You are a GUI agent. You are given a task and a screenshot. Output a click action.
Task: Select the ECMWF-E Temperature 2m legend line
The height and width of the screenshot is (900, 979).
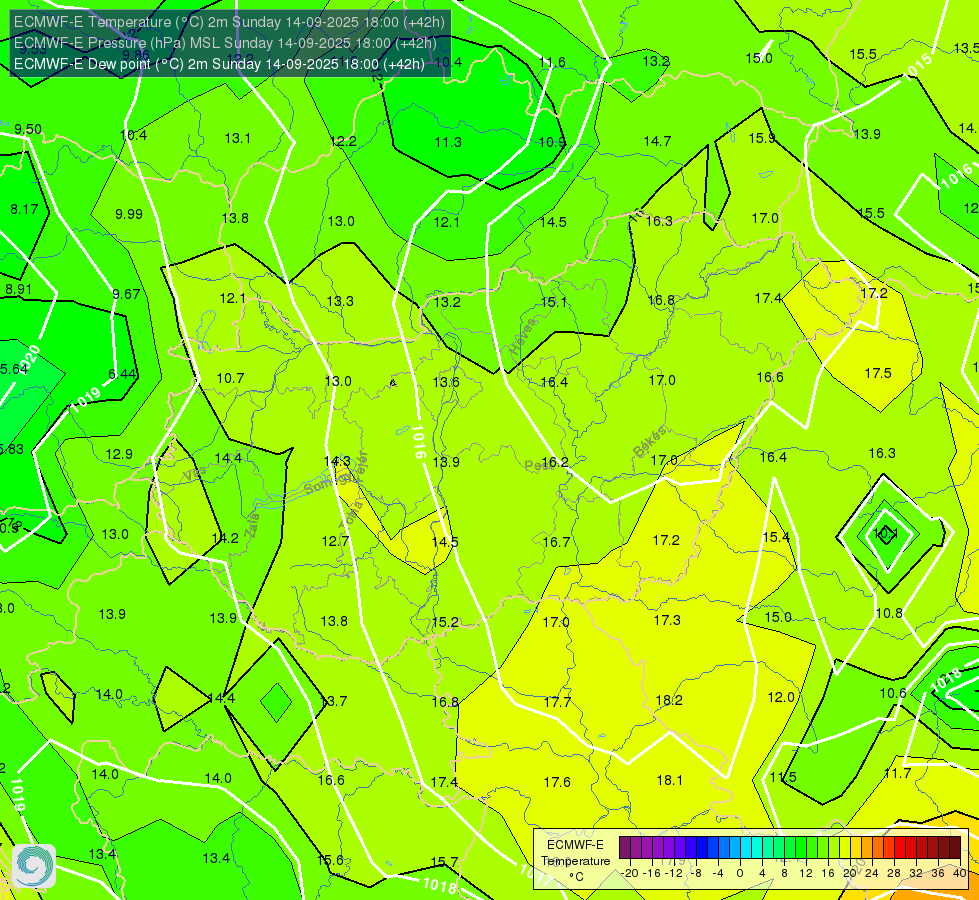click(x=229, y=22)
